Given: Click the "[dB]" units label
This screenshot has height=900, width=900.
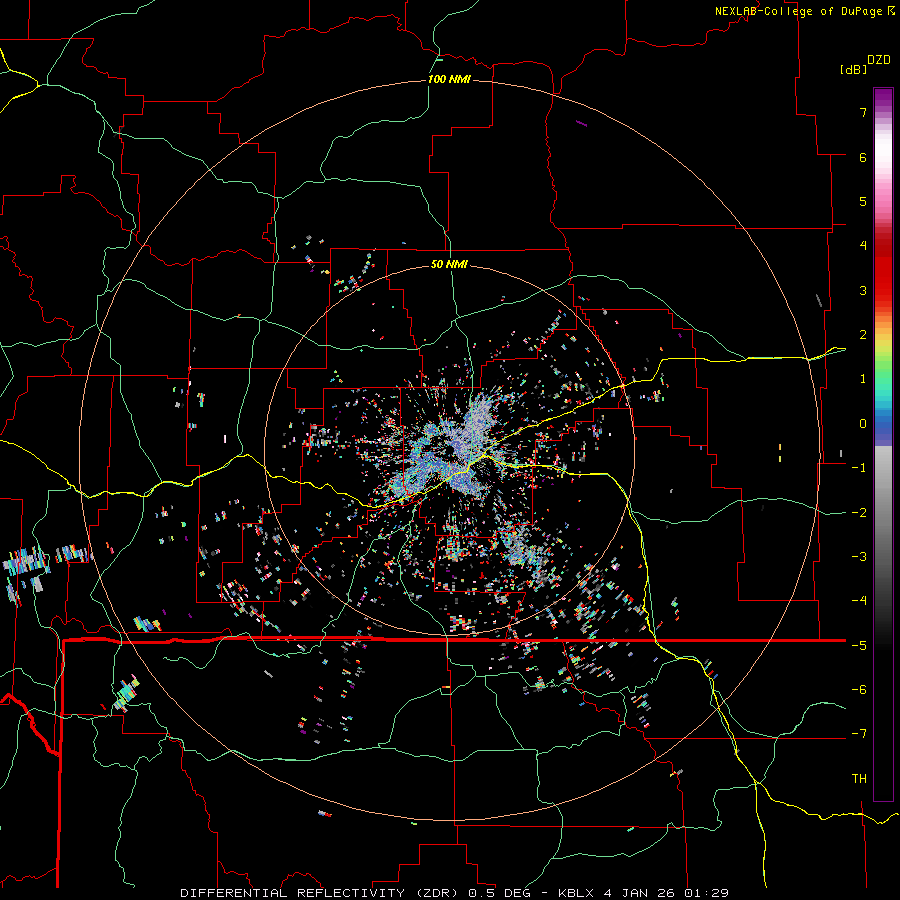Looking at the screenshot, I should click(x=854, y=70).
